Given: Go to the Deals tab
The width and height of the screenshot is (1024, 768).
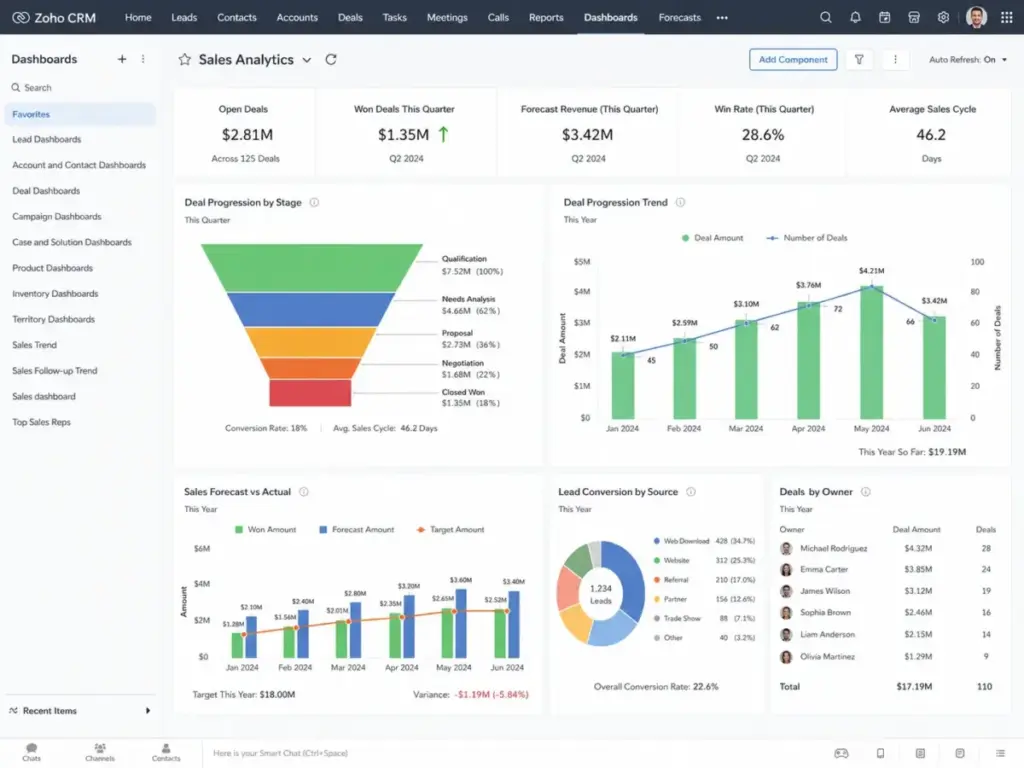Looking at the screenshot, I should [350, 18].
